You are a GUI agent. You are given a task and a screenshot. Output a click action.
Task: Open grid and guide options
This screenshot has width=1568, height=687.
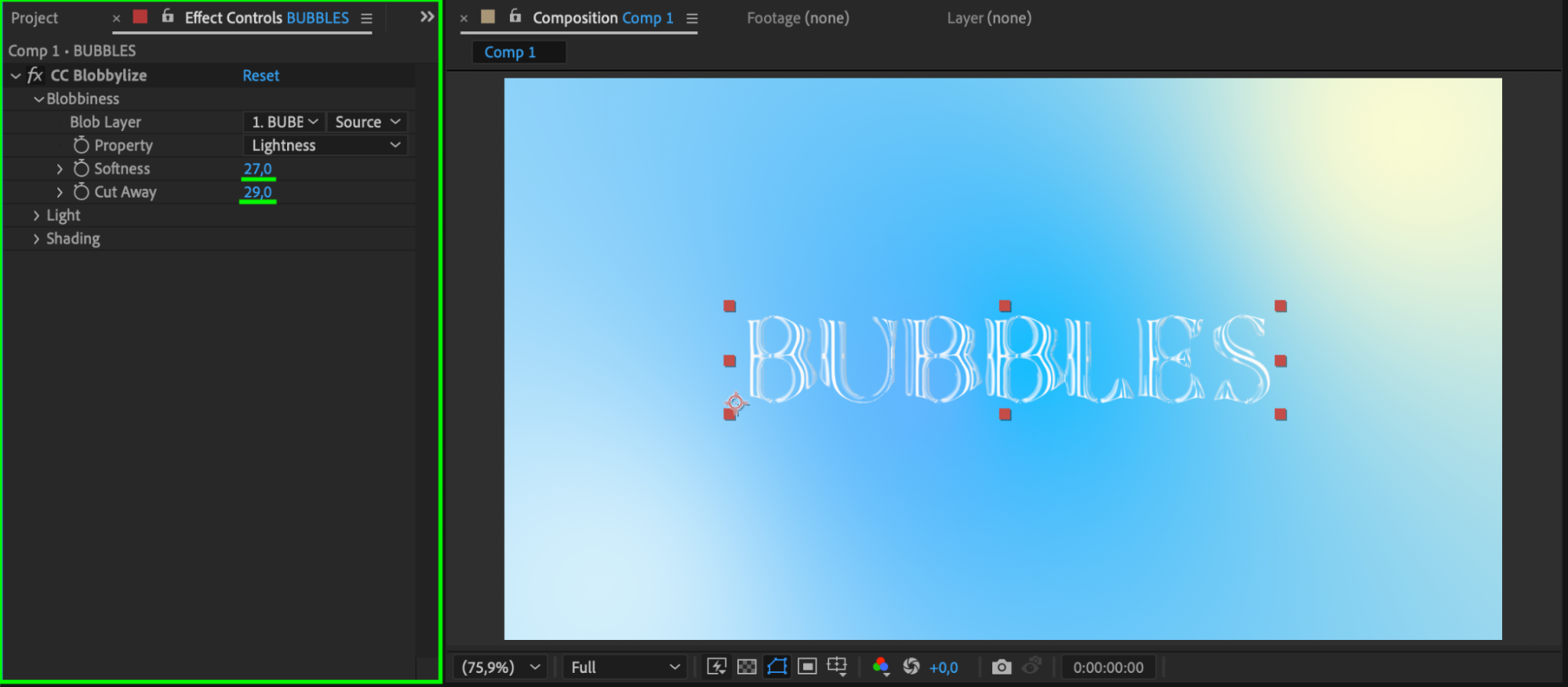coord(837,667)
